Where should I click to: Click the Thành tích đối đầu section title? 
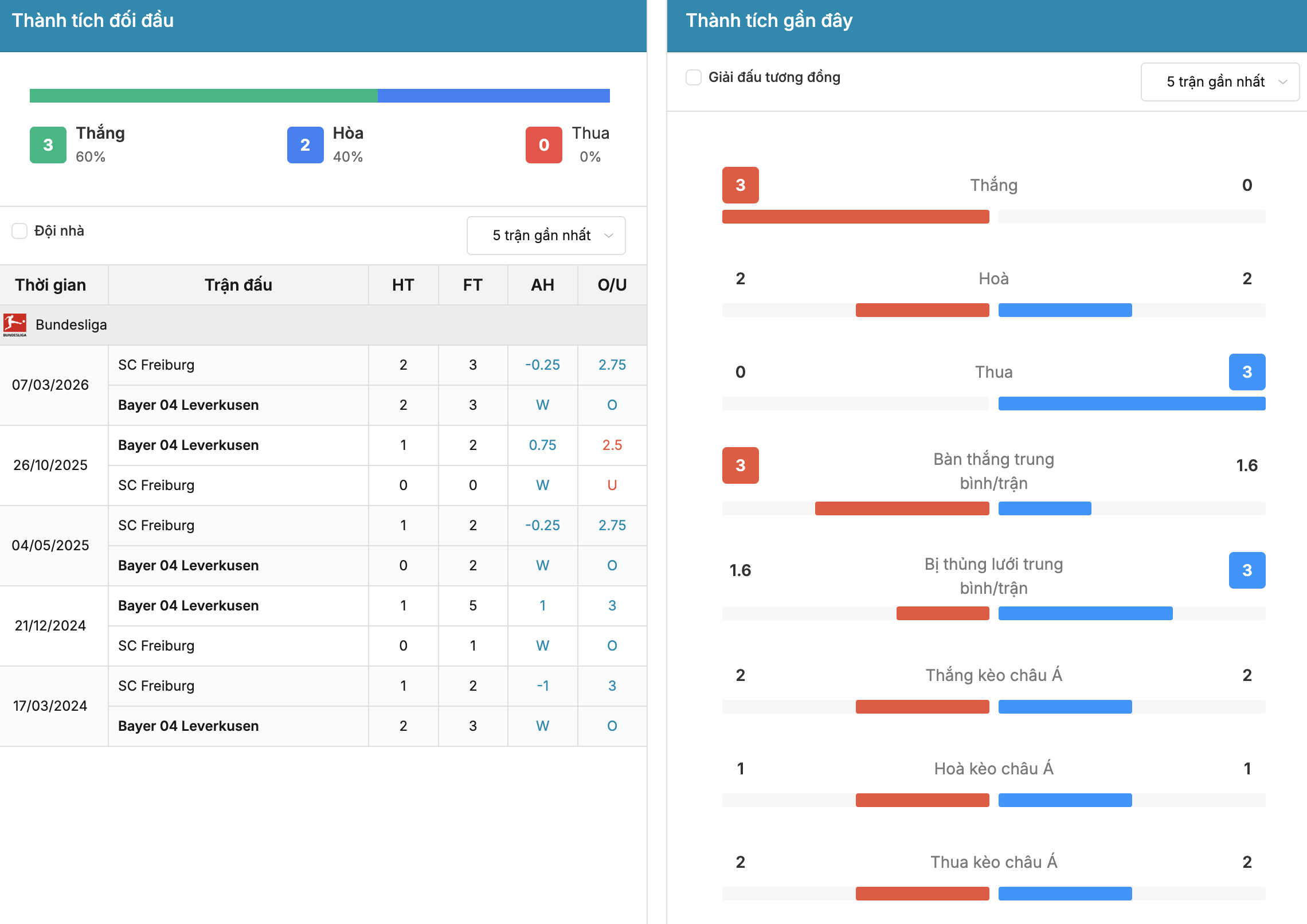(93, 21)
